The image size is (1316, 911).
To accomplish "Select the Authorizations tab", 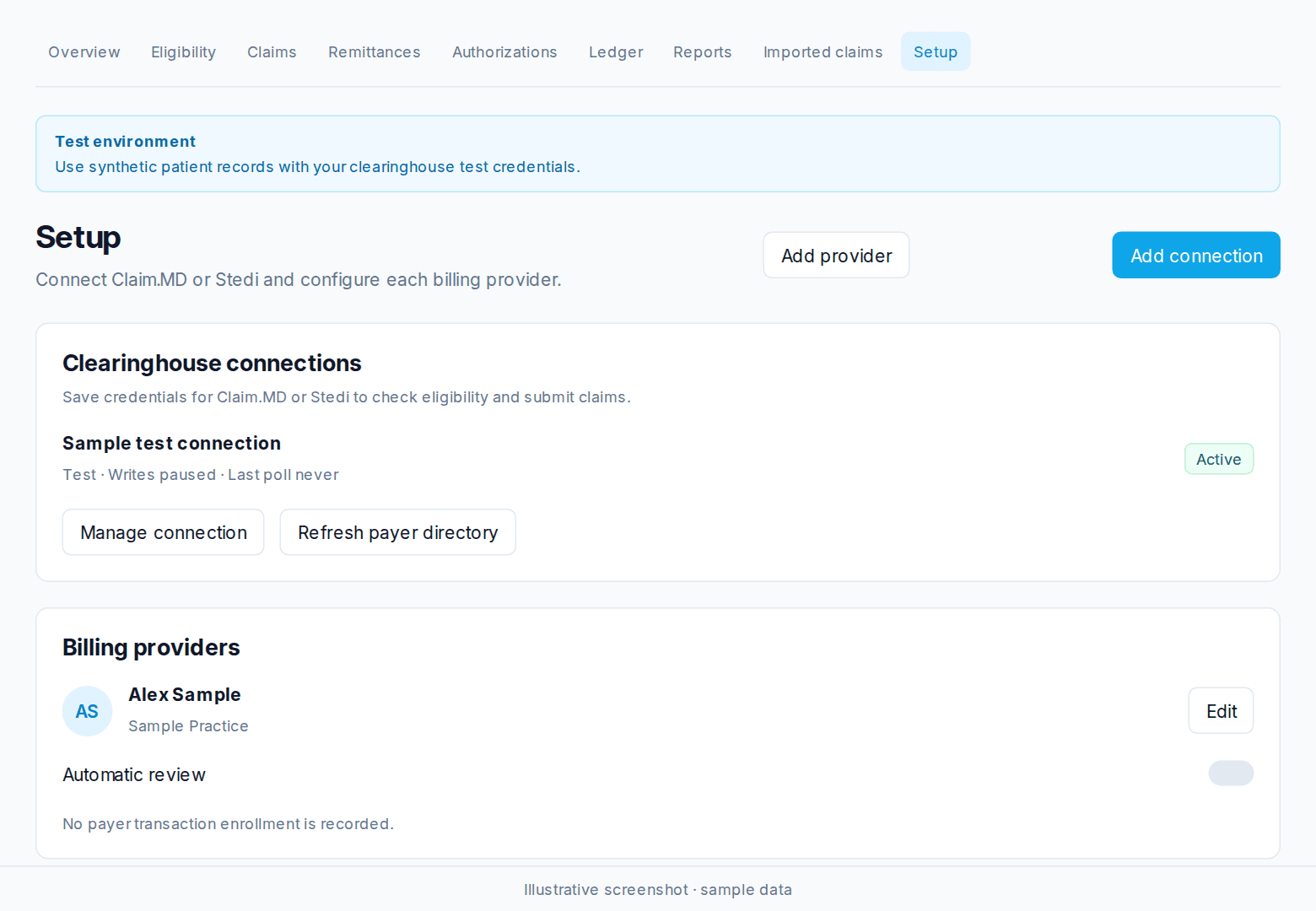I will coord(504,52).
